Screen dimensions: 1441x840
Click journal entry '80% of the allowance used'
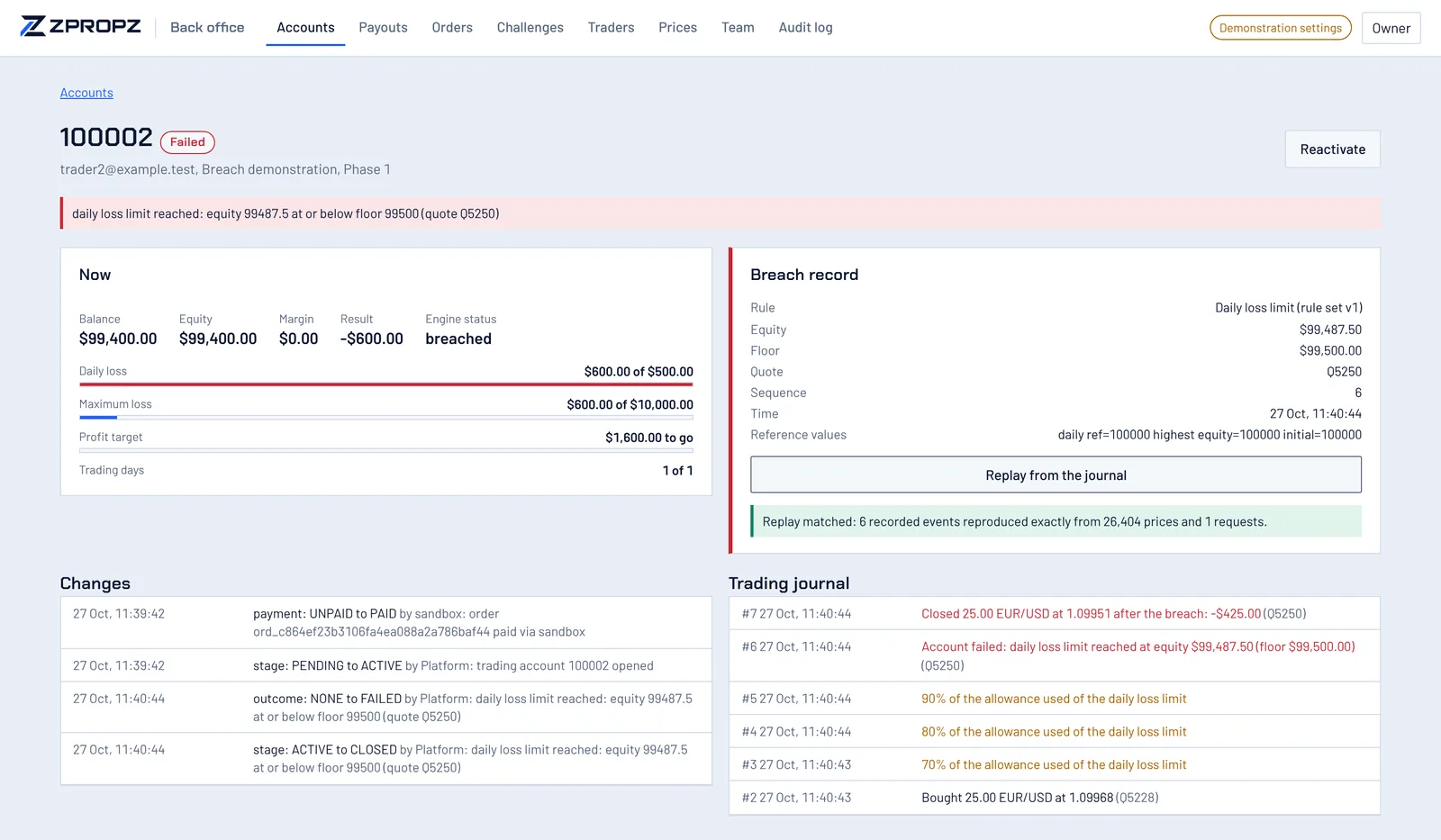click(1055, 732)
